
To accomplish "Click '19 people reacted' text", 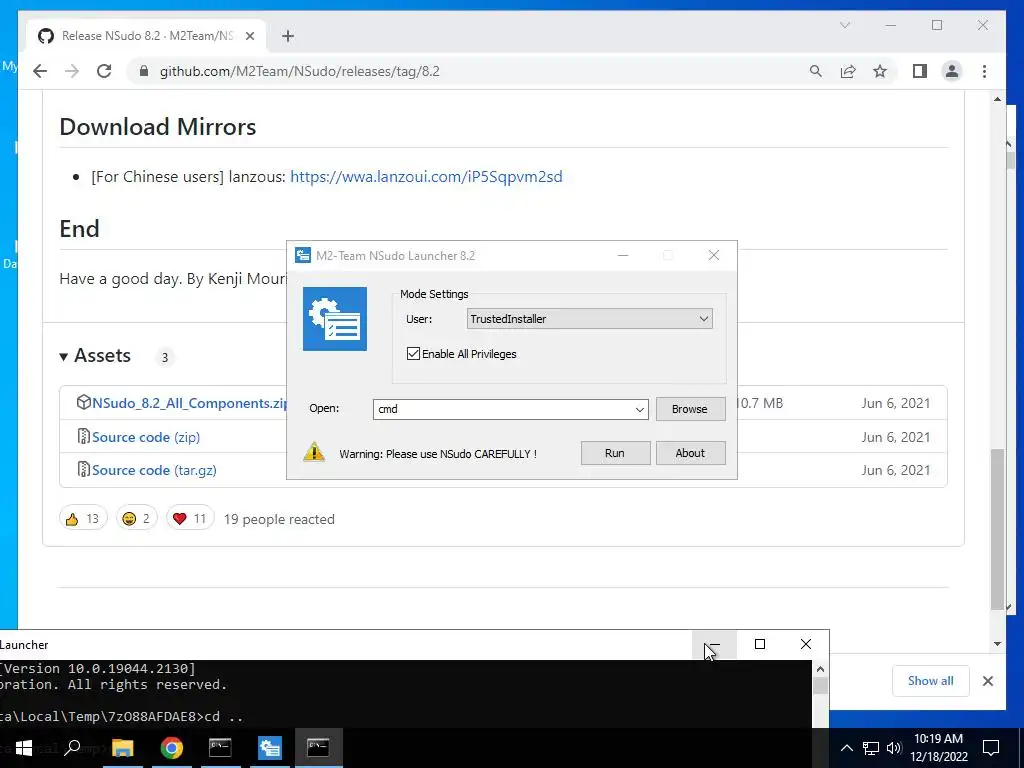I will 279,519.
